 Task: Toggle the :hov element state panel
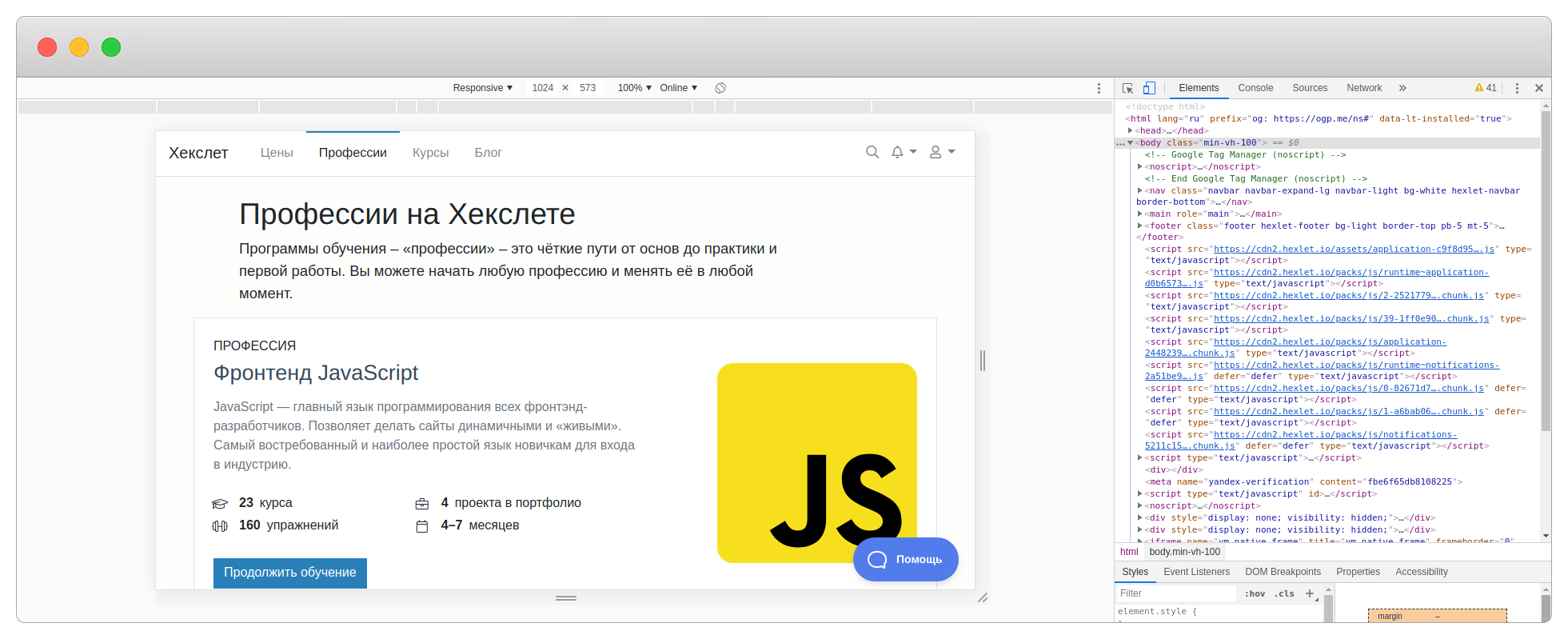click(1255, 593)
